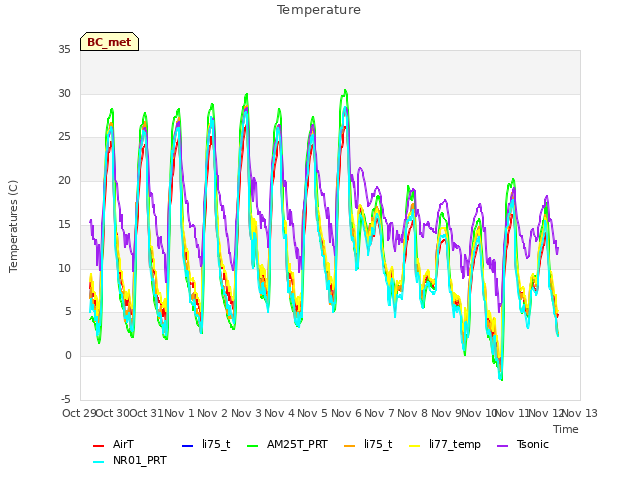The width and height of the screenshot is (640, 480).
Task: Toggle the Tsonic series legend label
Action: [533, 444]
